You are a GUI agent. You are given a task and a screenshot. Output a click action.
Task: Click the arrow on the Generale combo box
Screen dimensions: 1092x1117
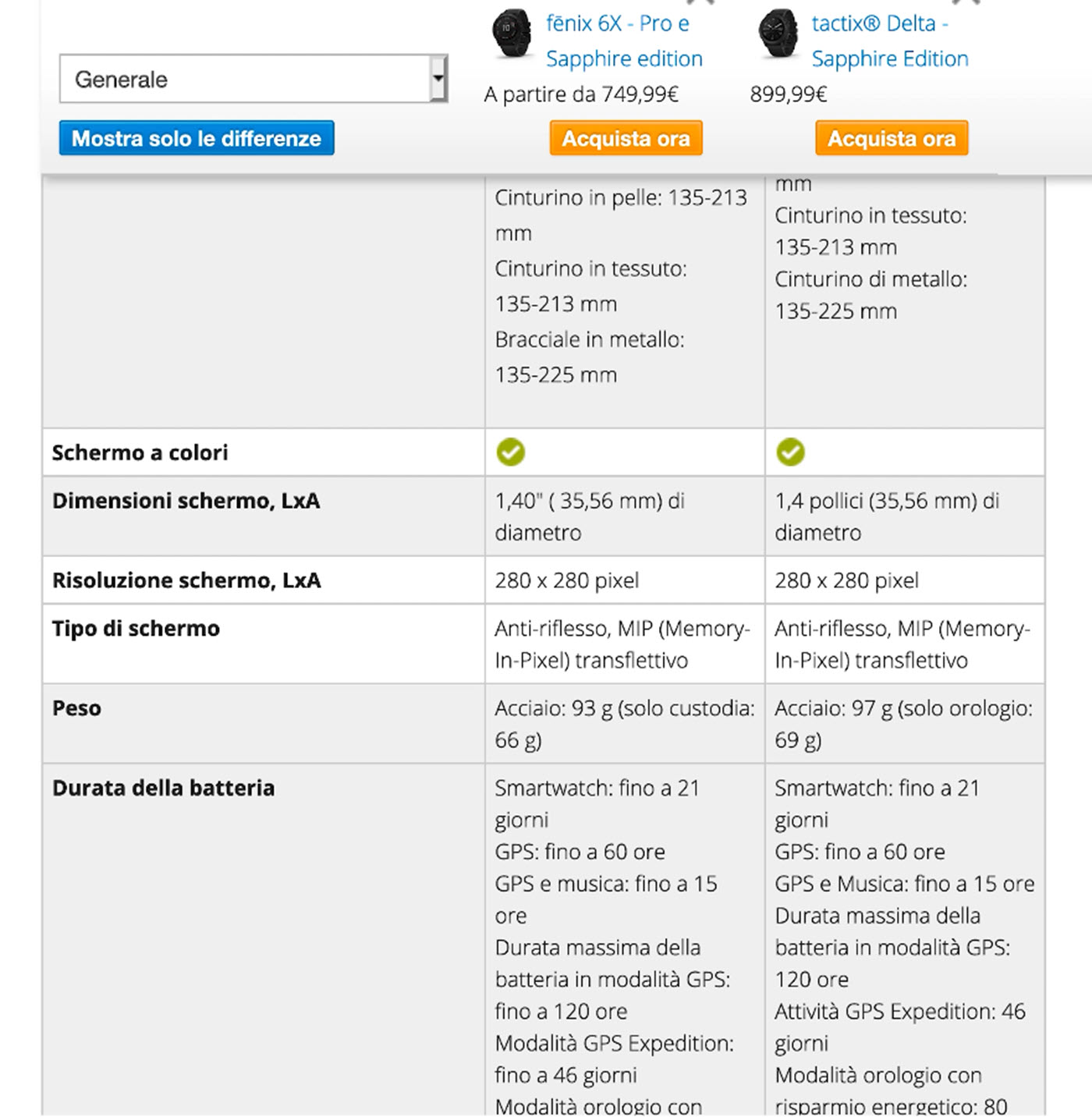(438, 79)
